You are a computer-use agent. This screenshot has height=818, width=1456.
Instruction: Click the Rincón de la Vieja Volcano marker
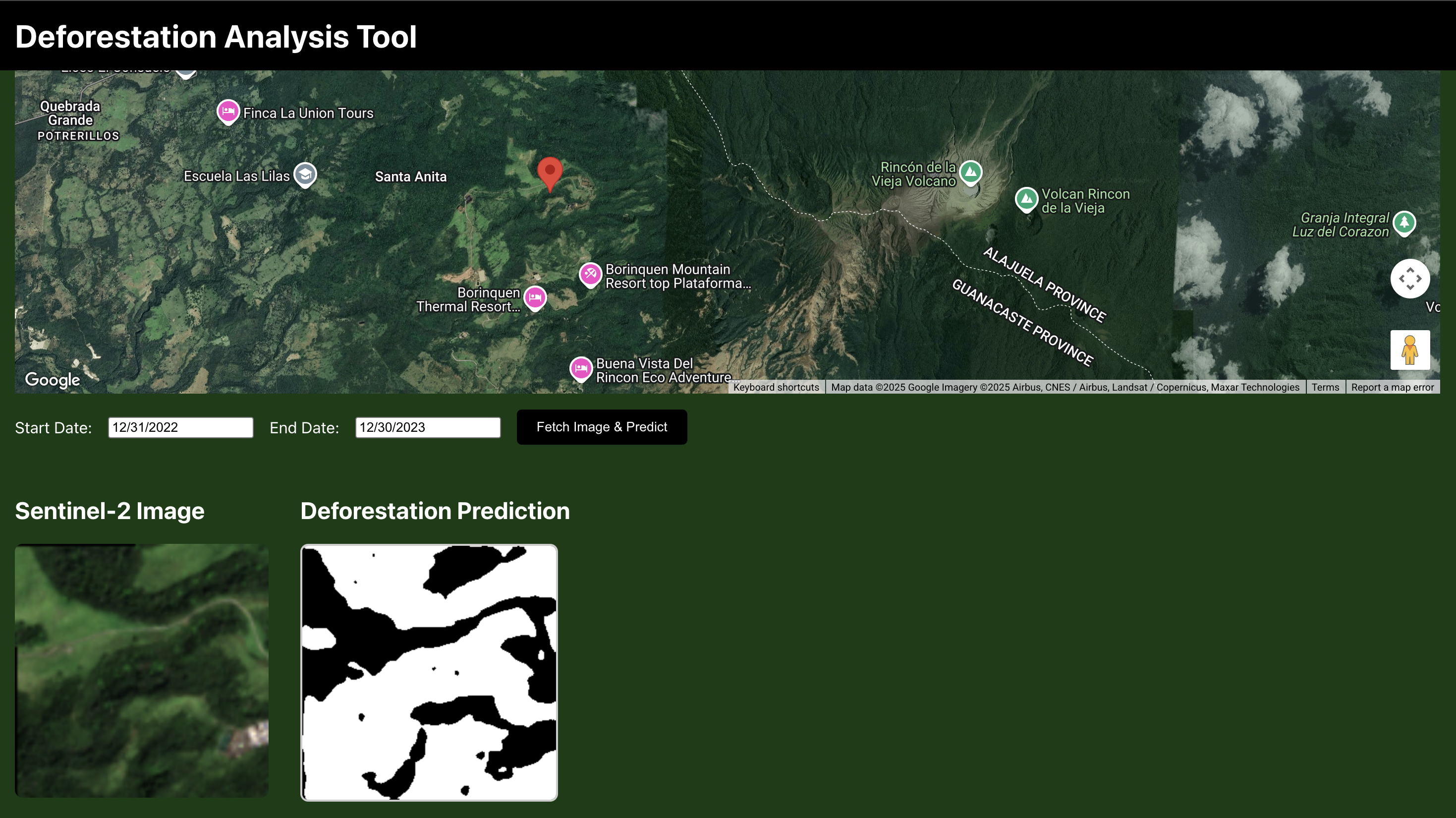click(x=970, y=172)
